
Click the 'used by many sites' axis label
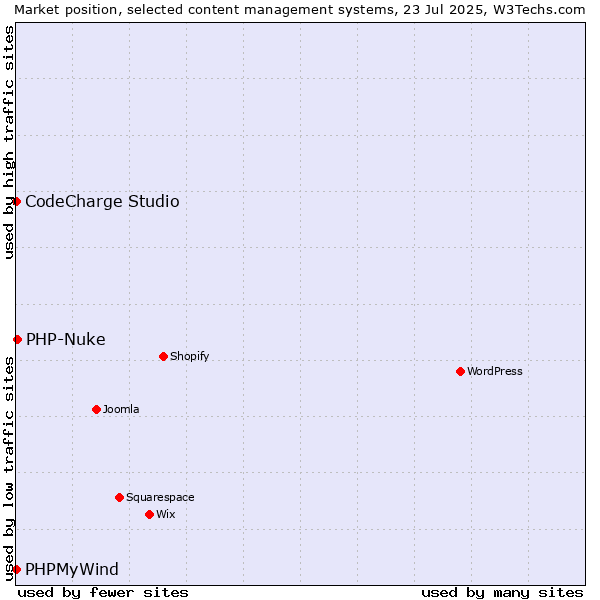tap(502, 593)
